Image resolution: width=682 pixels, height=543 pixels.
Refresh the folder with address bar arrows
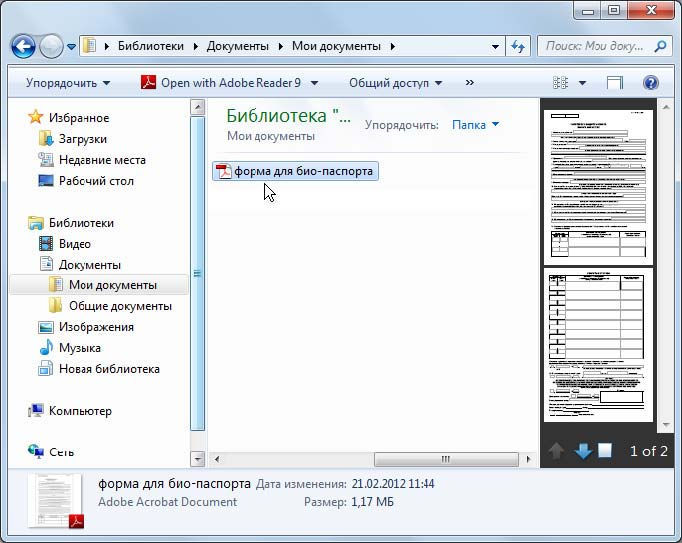[x=518, y=46]
